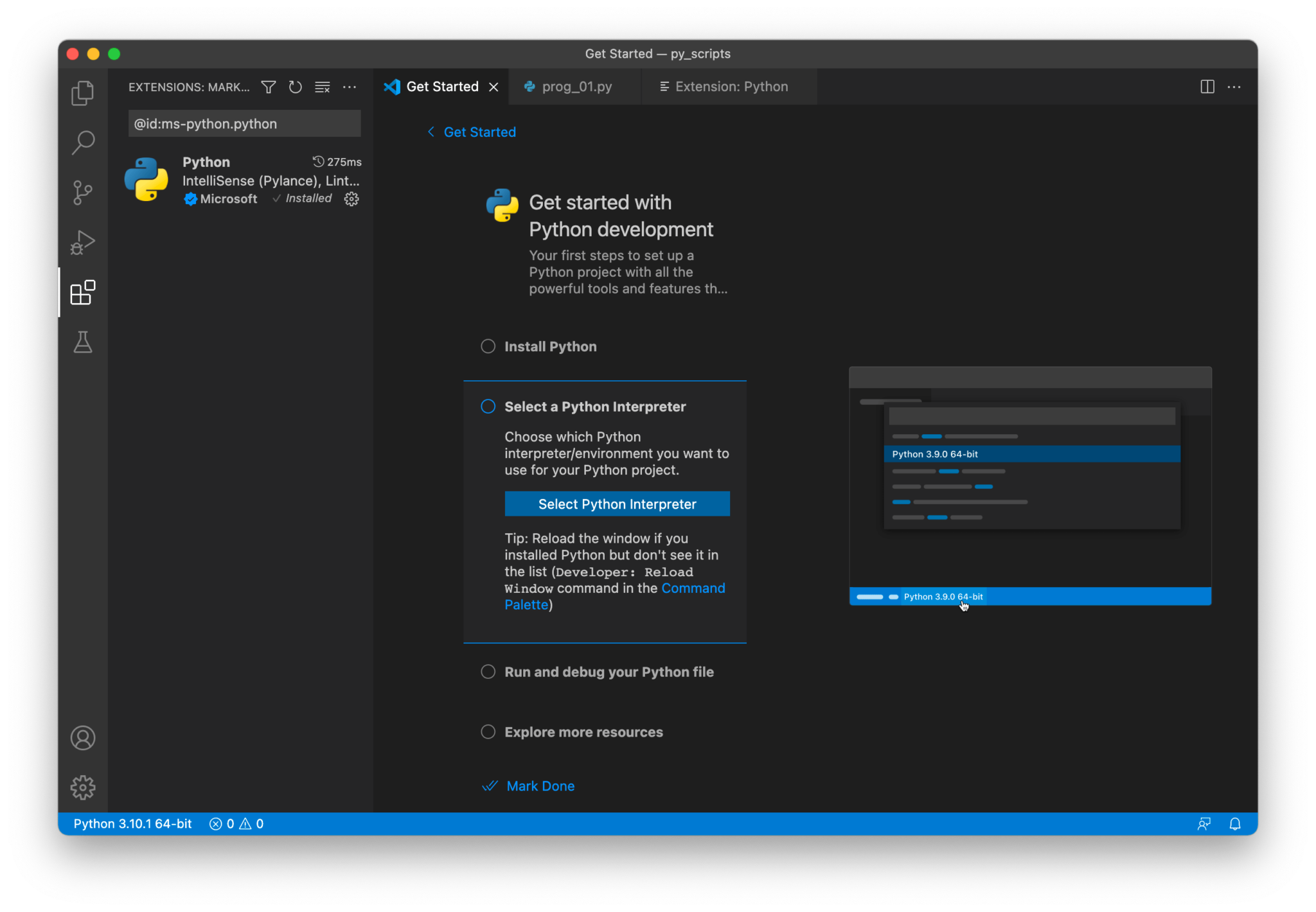
Task: Open the Search sidebar icon
Action: (82, 142)
